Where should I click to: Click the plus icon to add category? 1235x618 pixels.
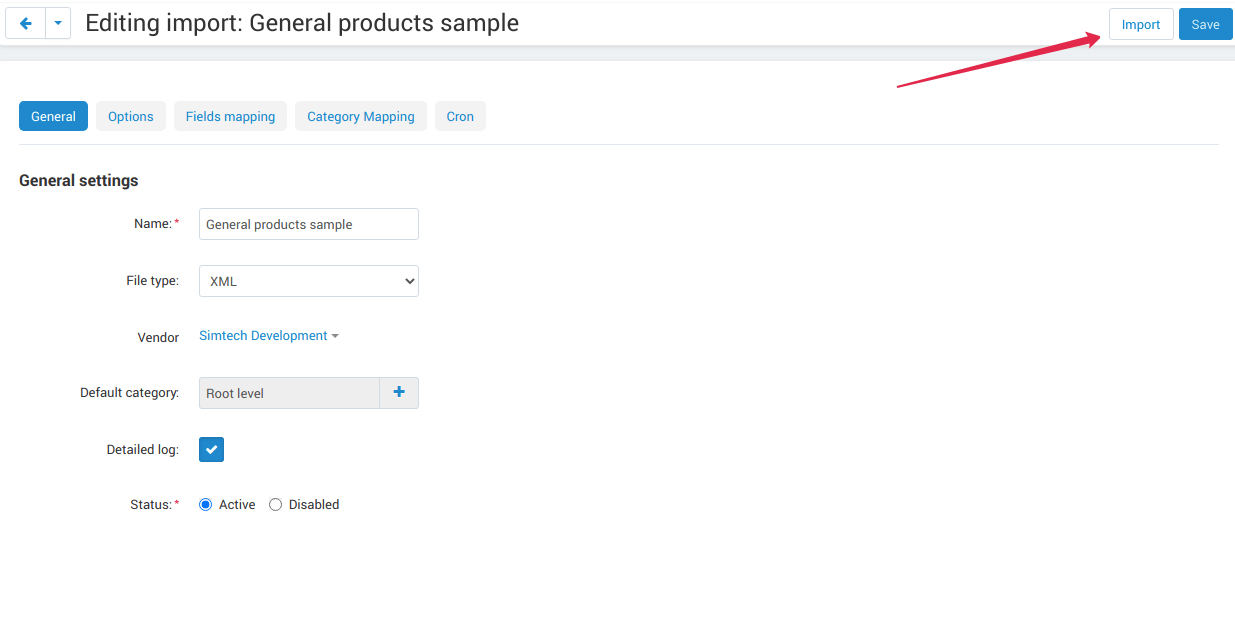(x=399, y=393)
